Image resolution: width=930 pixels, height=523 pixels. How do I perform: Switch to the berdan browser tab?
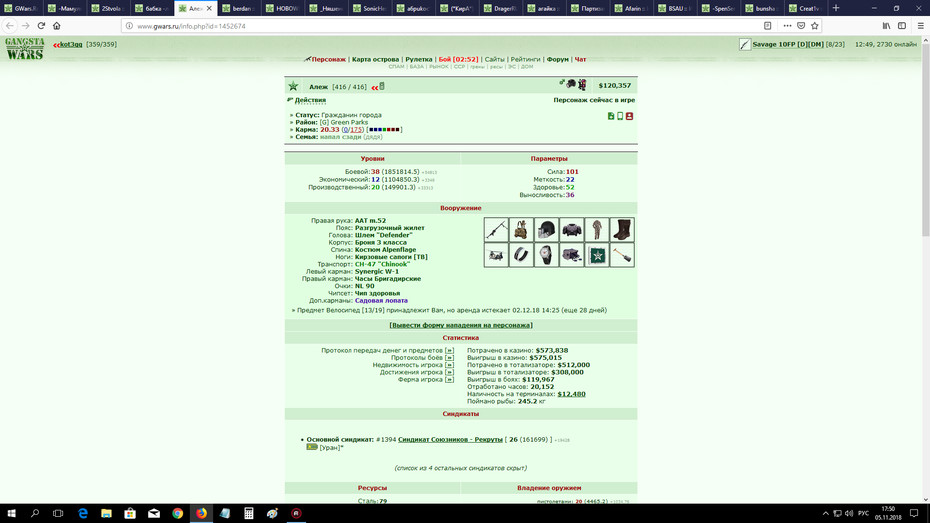[x=241, y=8]
